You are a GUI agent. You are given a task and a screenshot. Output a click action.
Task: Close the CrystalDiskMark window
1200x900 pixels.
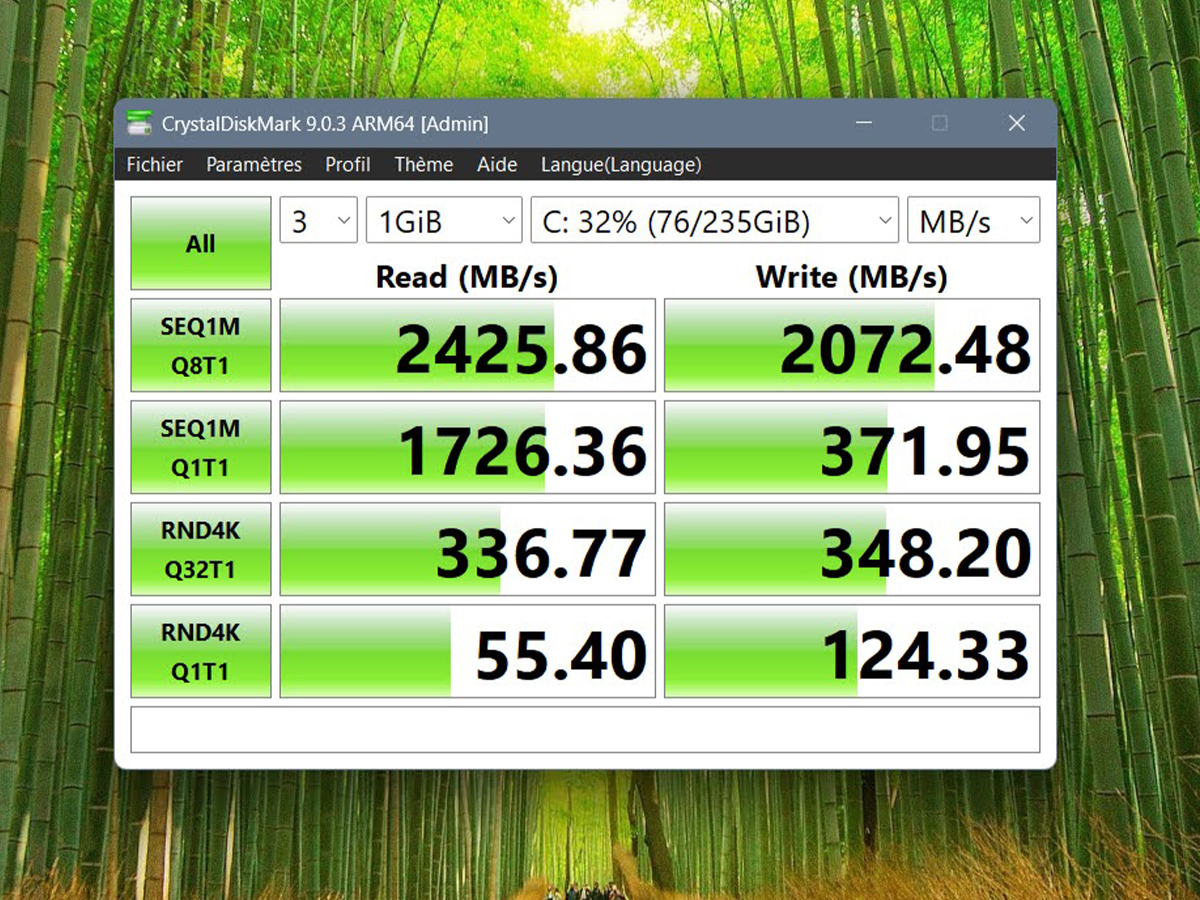tap(1016, 124)
